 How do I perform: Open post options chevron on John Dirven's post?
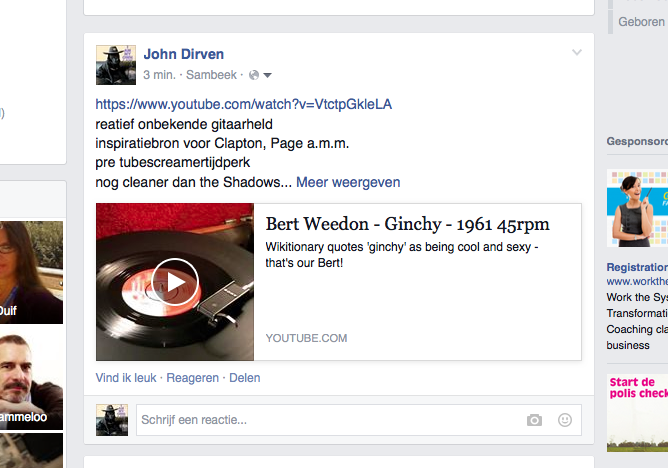pos(577,52)
